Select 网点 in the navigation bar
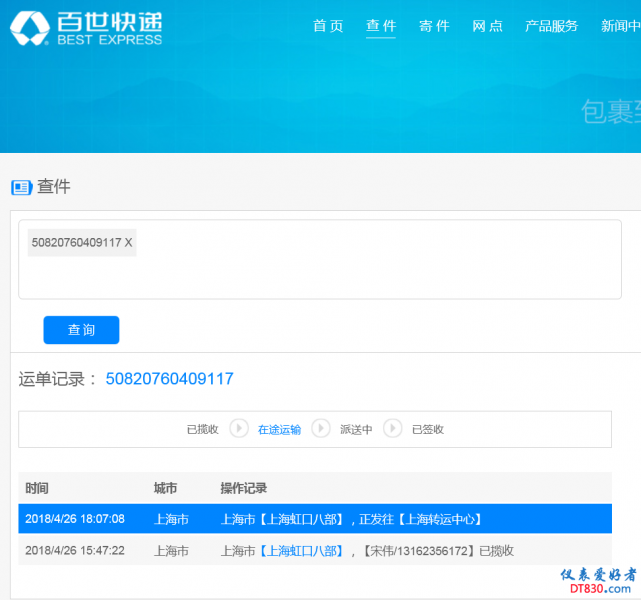Screen dimensions: 641x600 [487, 26]
